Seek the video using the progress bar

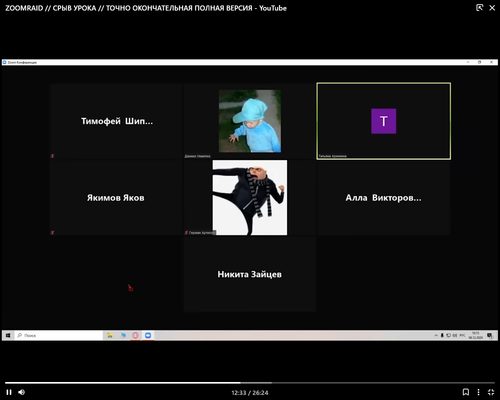250,383
